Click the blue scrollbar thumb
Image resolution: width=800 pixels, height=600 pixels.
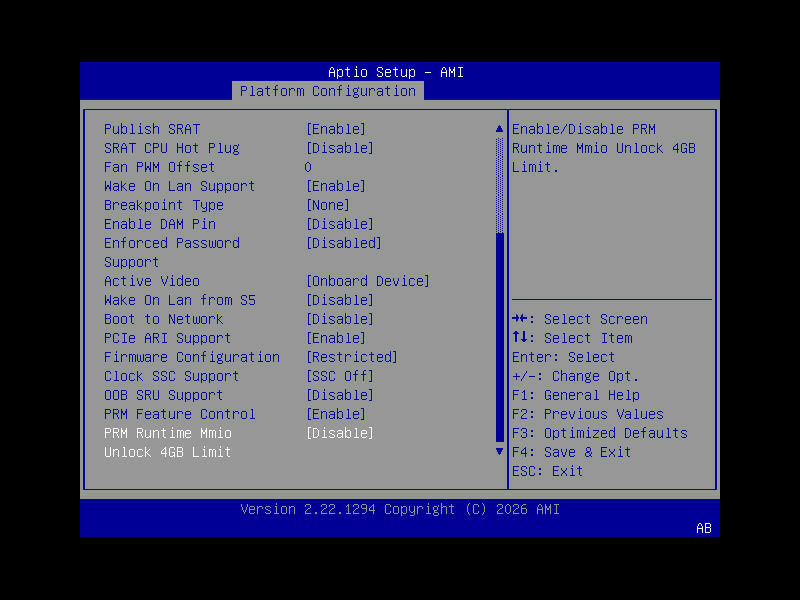click(x=499, y=337)
